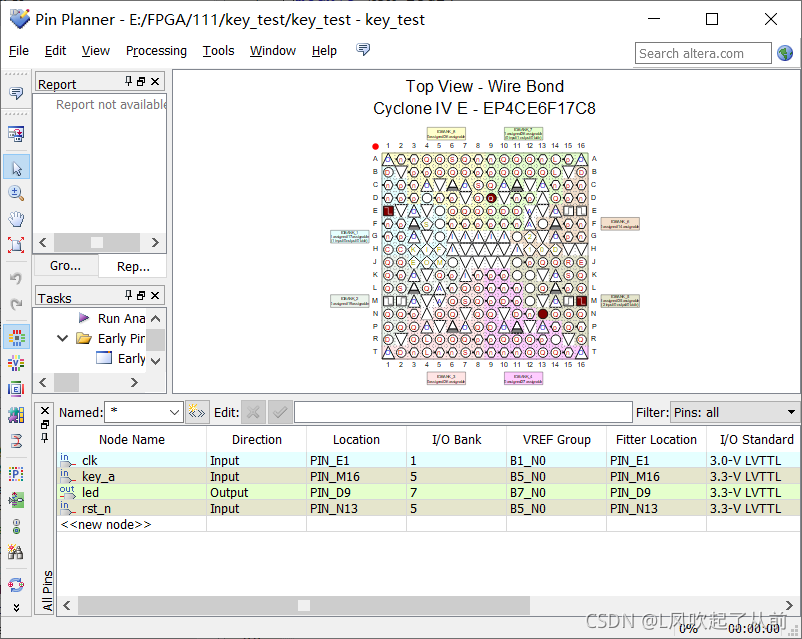Sort by the VREF Group column header
The height and width of the screenshot is (639, 802).
(x=556, y=439)
